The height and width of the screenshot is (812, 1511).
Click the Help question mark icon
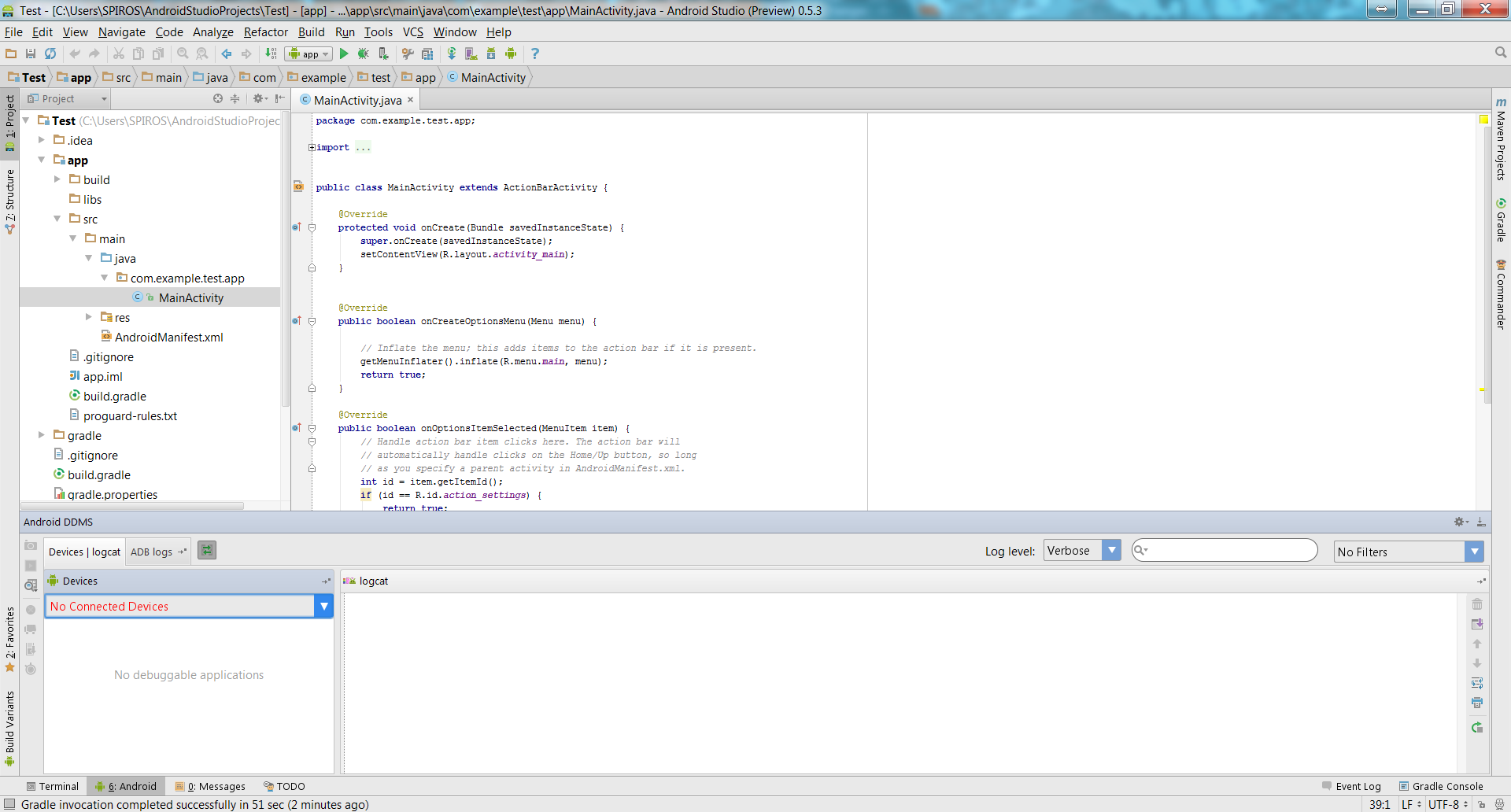tap(535, 54)
